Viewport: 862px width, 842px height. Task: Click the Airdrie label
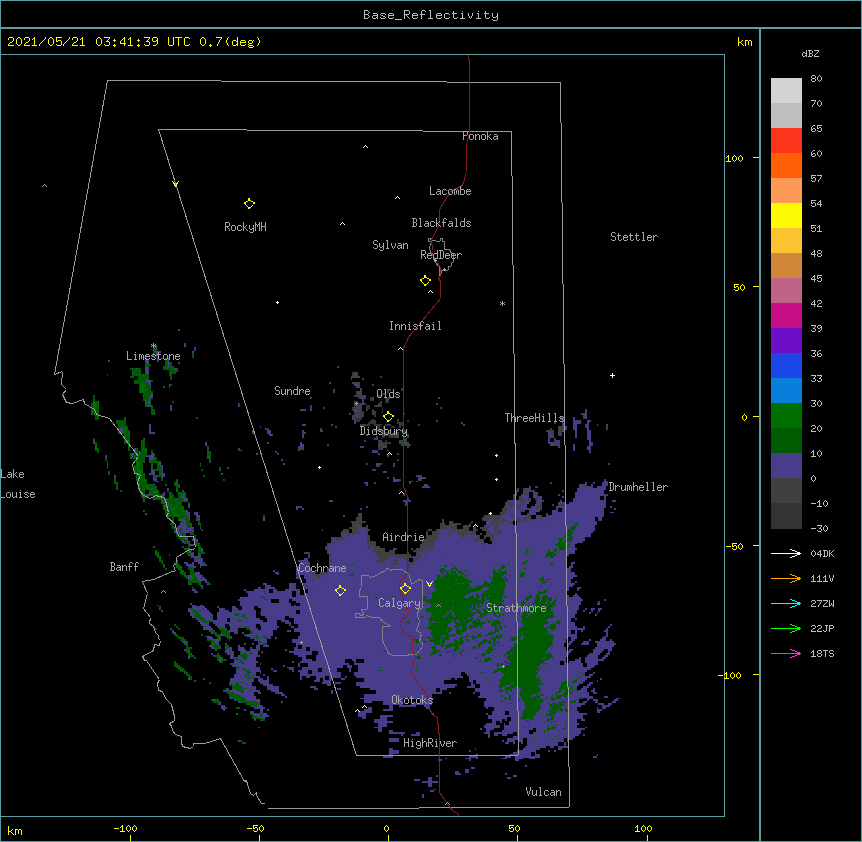click(x=403, y=537)
